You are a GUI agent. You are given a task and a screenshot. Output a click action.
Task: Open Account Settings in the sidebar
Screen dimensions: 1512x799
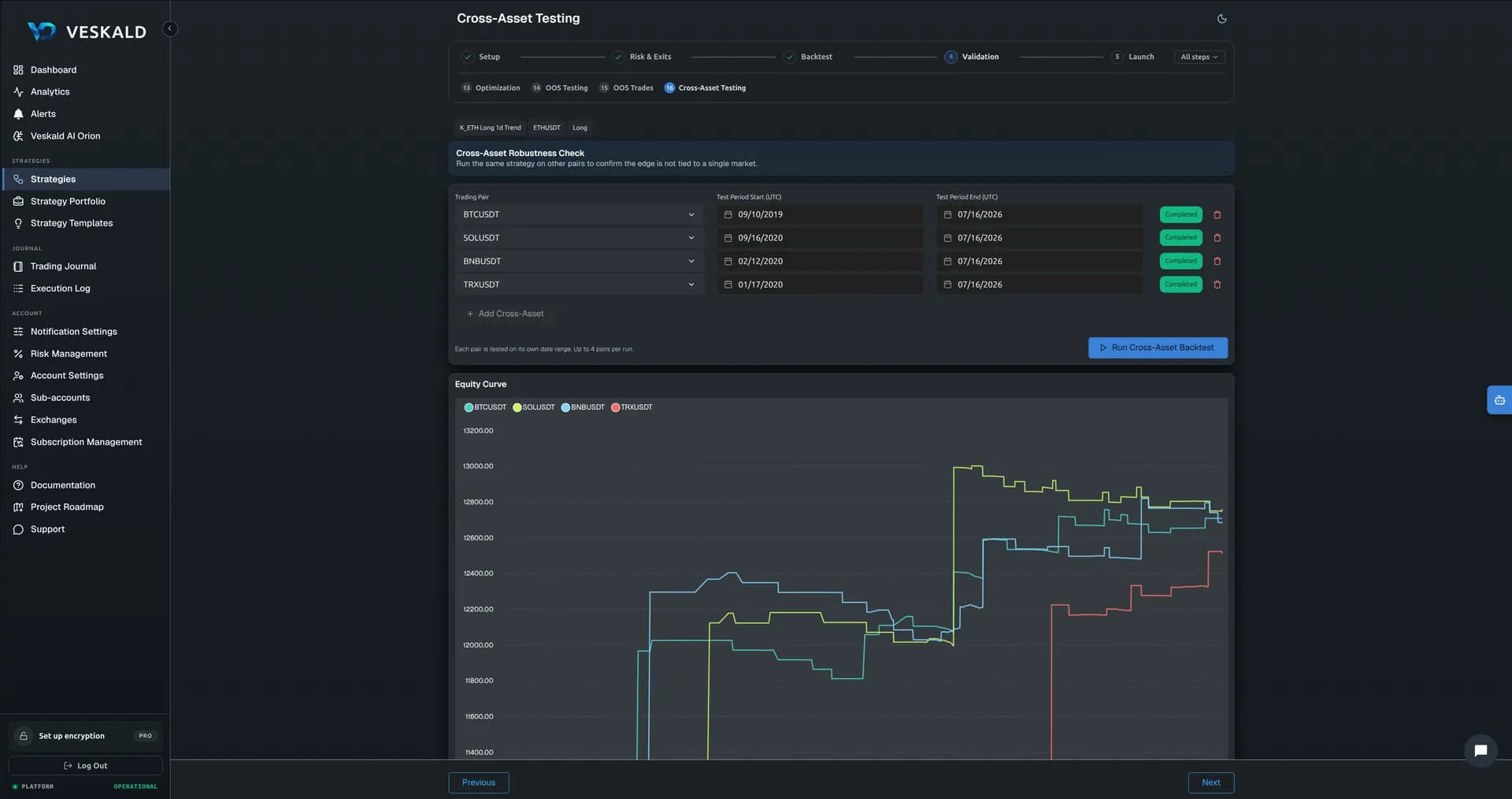click(x=85, y=376)
